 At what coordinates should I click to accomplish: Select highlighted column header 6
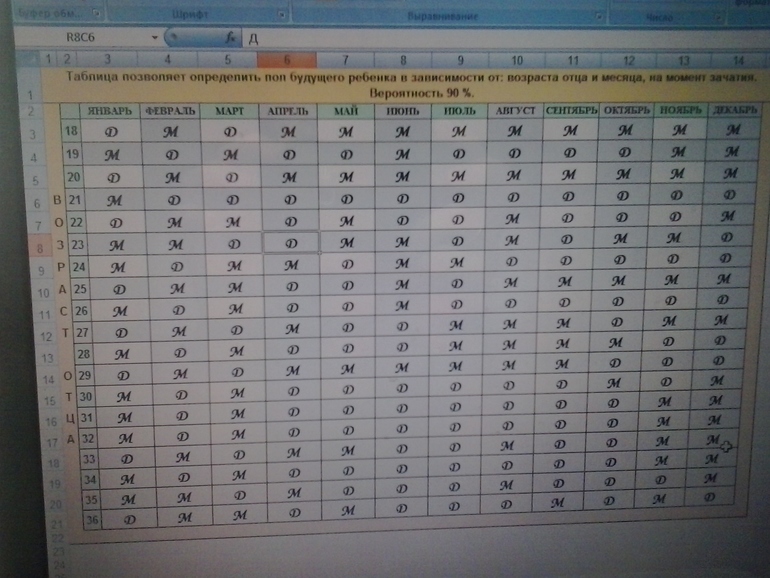(x=288, y=59)
